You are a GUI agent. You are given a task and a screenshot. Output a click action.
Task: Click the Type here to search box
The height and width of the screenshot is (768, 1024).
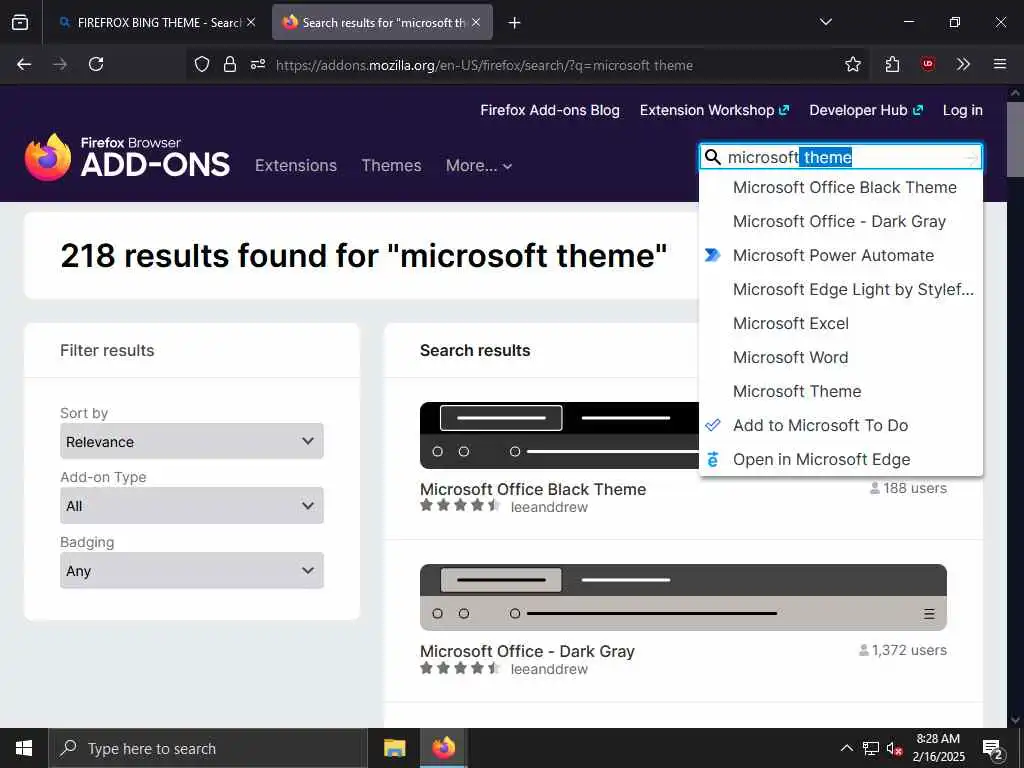208,748
